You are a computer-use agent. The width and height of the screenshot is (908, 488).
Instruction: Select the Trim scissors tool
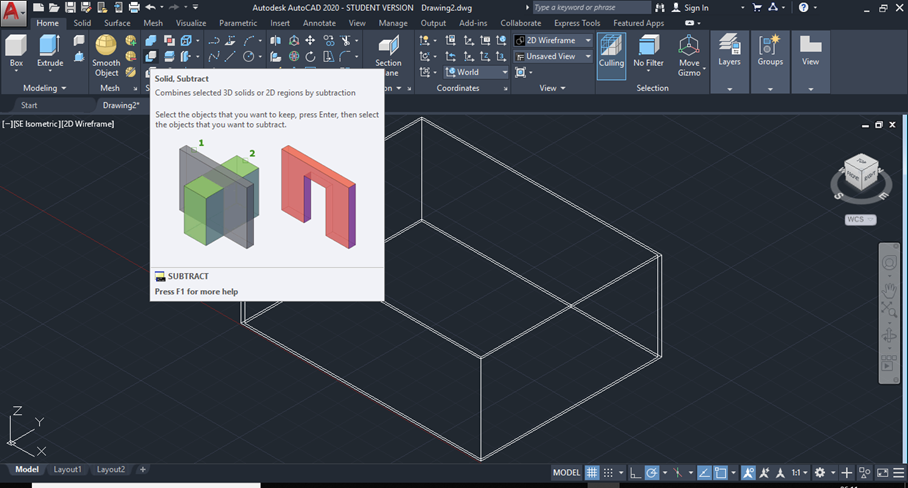click(x=346, y=41)
